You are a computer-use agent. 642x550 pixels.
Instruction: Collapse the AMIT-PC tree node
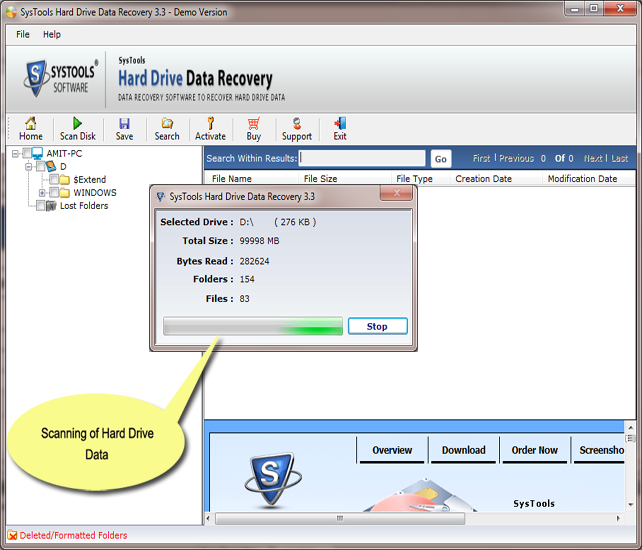[16, 154]
